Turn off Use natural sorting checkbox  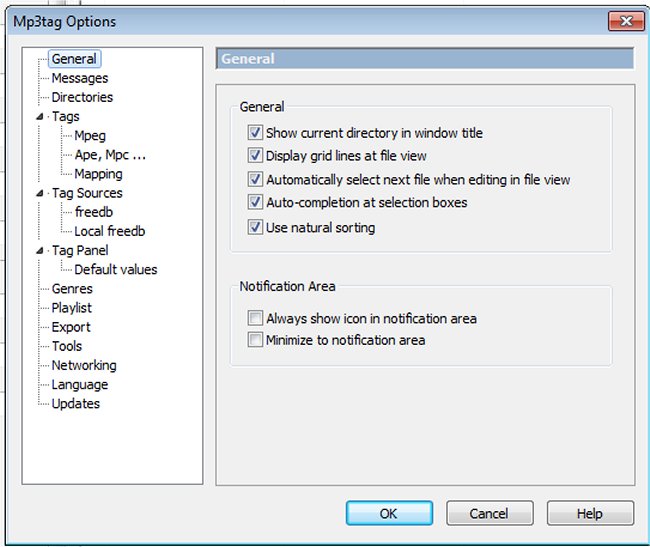[x=257, y=228]
